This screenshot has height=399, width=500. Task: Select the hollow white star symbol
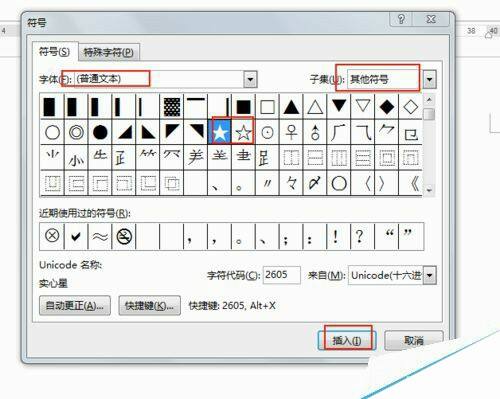[243, 132]
